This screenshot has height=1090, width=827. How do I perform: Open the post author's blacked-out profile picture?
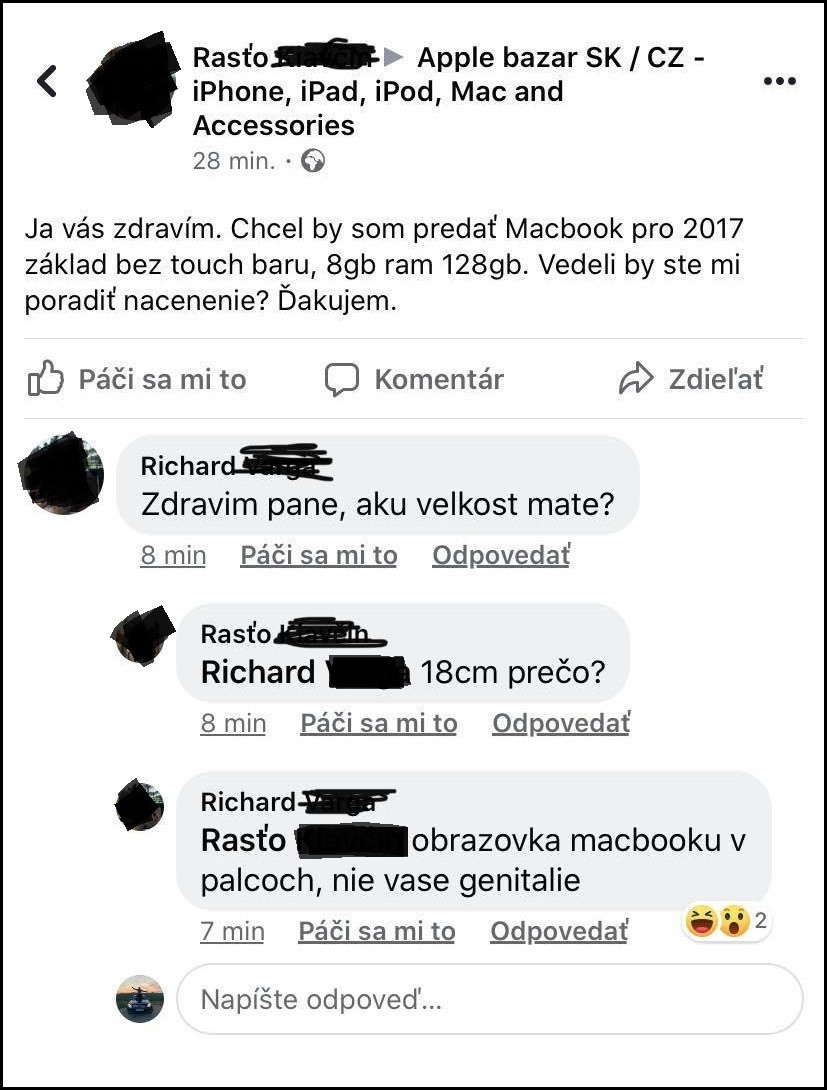pos(132,80)
